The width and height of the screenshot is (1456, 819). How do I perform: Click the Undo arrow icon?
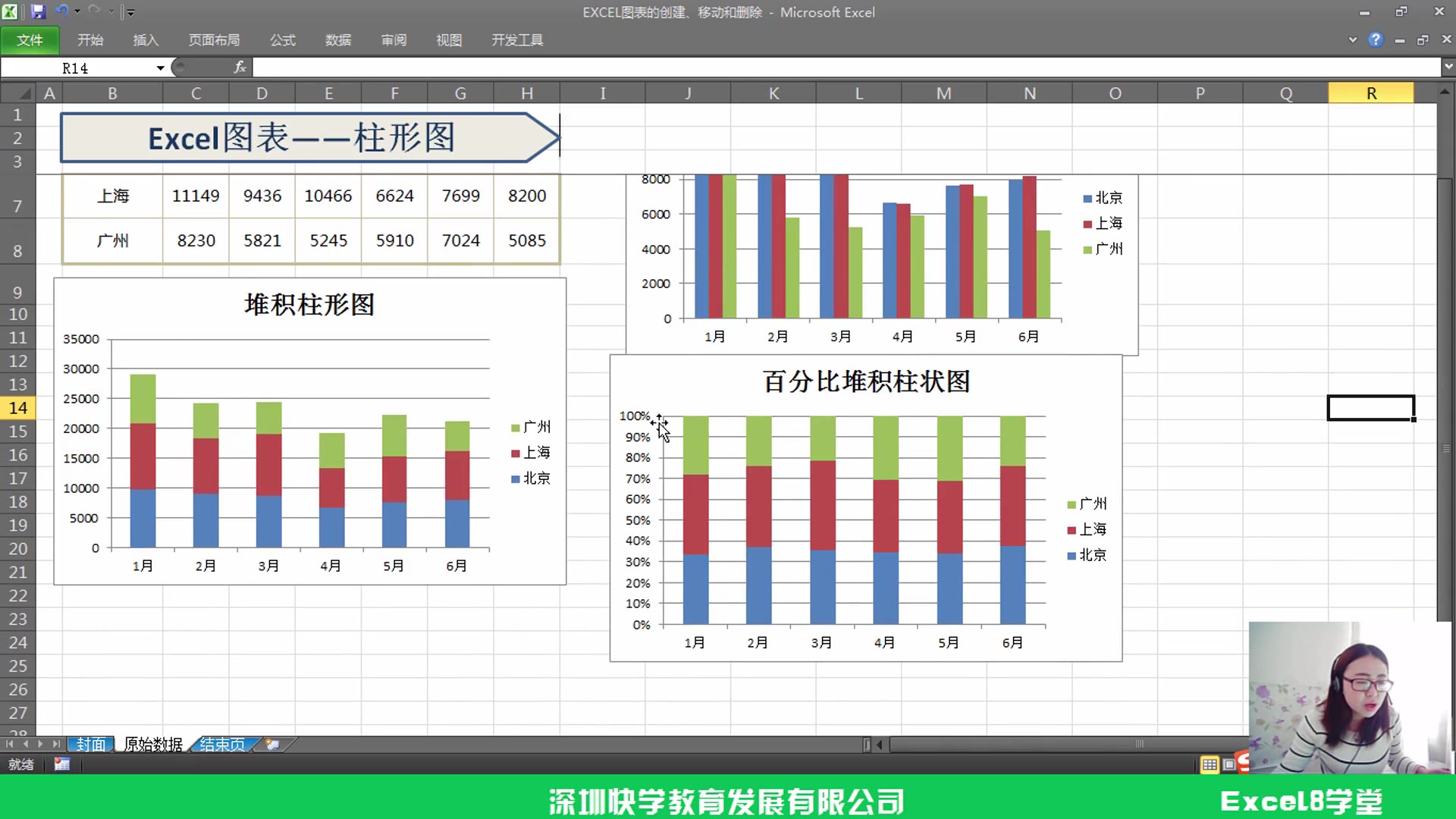tap(61, 11)
